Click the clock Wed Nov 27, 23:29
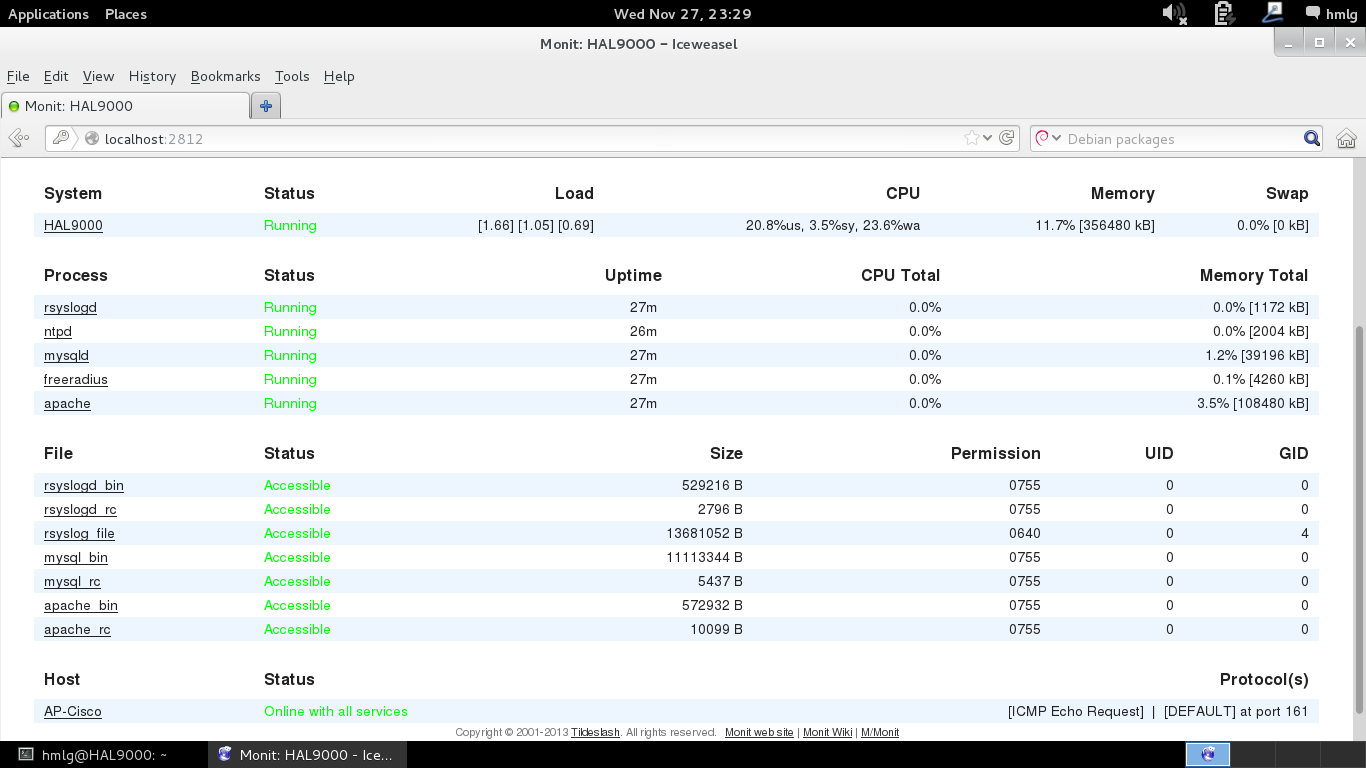The width and height of the screenshot is (1366, 768). [683, 14]
